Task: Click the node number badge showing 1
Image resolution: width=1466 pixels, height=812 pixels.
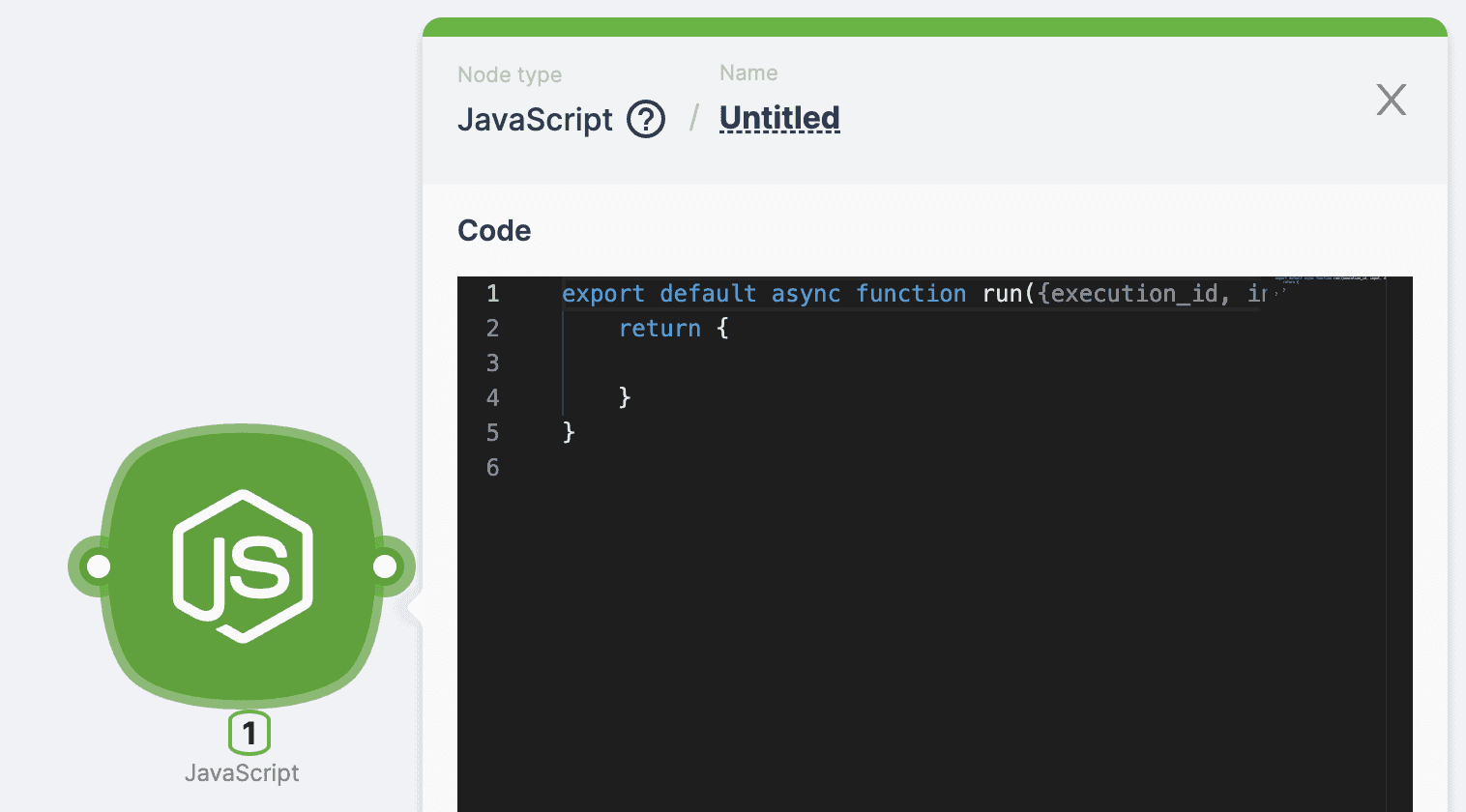Action: coord(249,734)
